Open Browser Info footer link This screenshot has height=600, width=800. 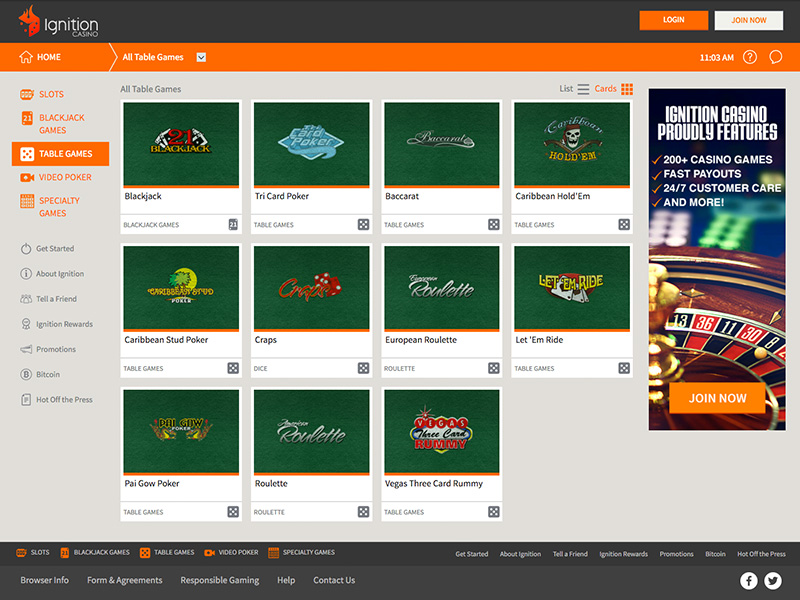[44, 580]
